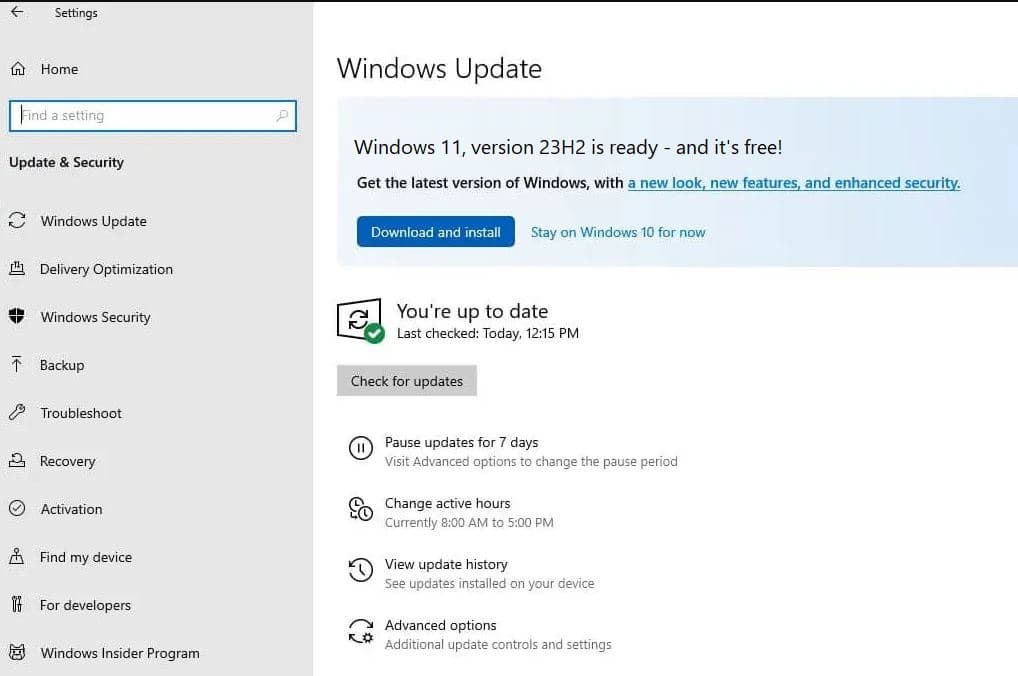Click the search magnifier icon

(x=282, y=116)
